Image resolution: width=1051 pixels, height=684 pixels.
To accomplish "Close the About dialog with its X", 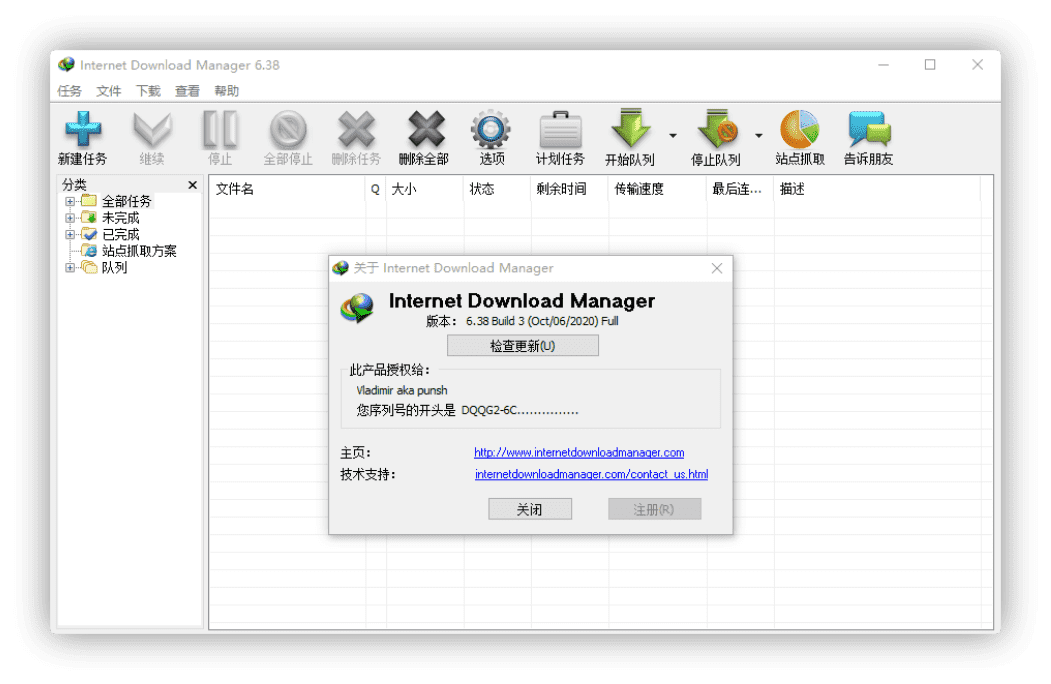I will click(717, 268).
